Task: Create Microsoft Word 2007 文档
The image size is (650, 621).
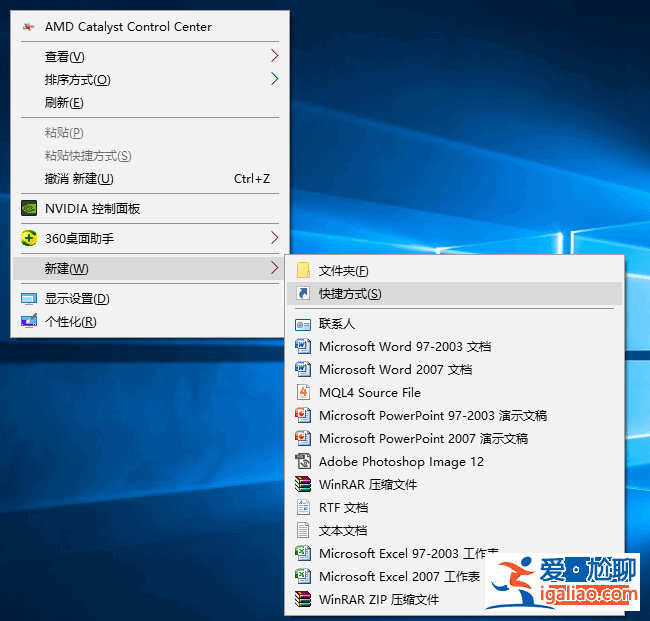Action: pos(454,369)
